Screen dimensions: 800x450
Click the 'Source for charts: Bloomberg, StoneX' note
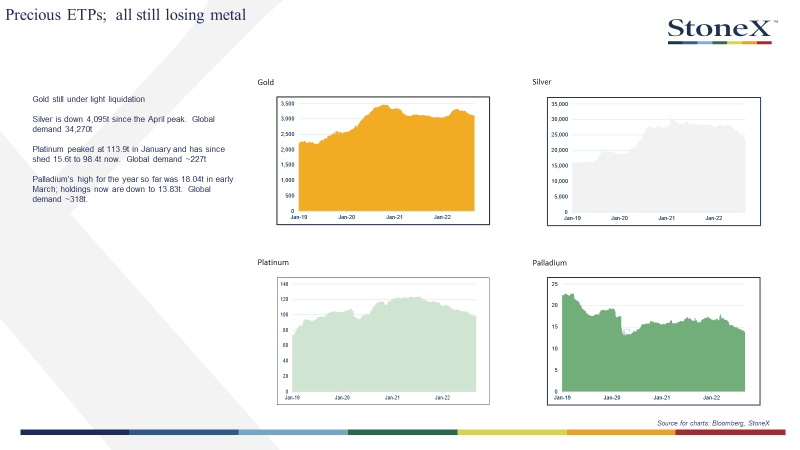(713, 423)
